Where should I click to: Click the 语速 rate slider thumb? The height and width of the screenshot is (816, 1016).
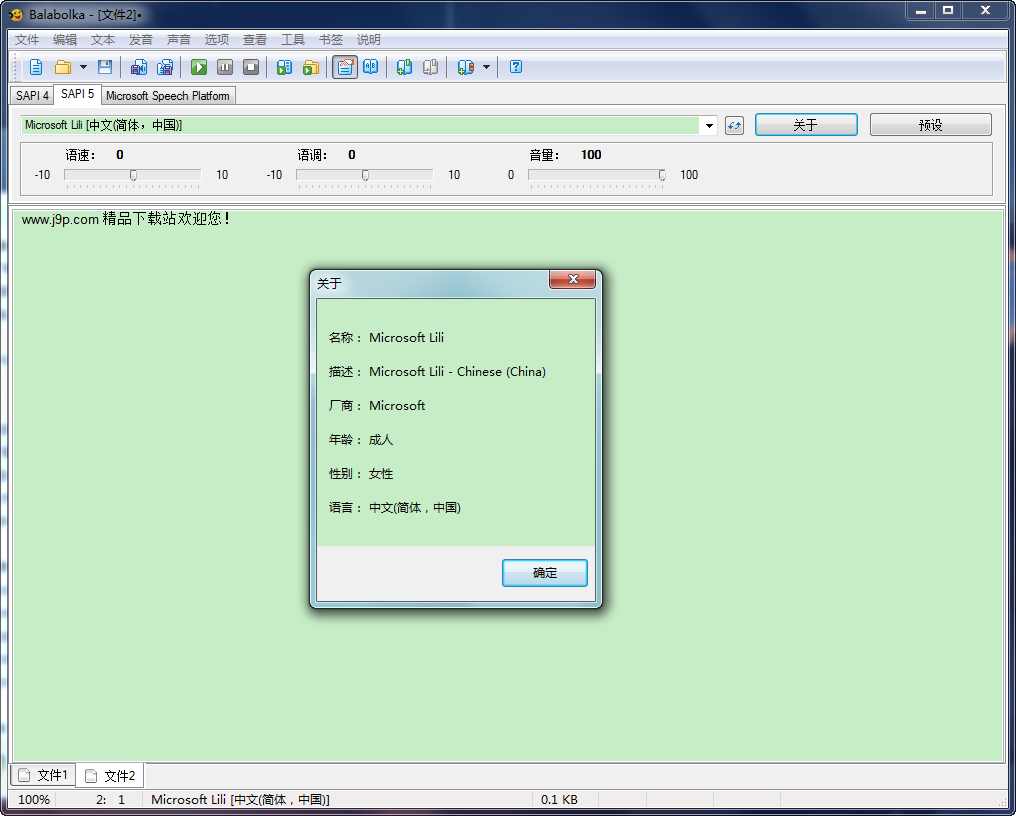click(133, 175)
